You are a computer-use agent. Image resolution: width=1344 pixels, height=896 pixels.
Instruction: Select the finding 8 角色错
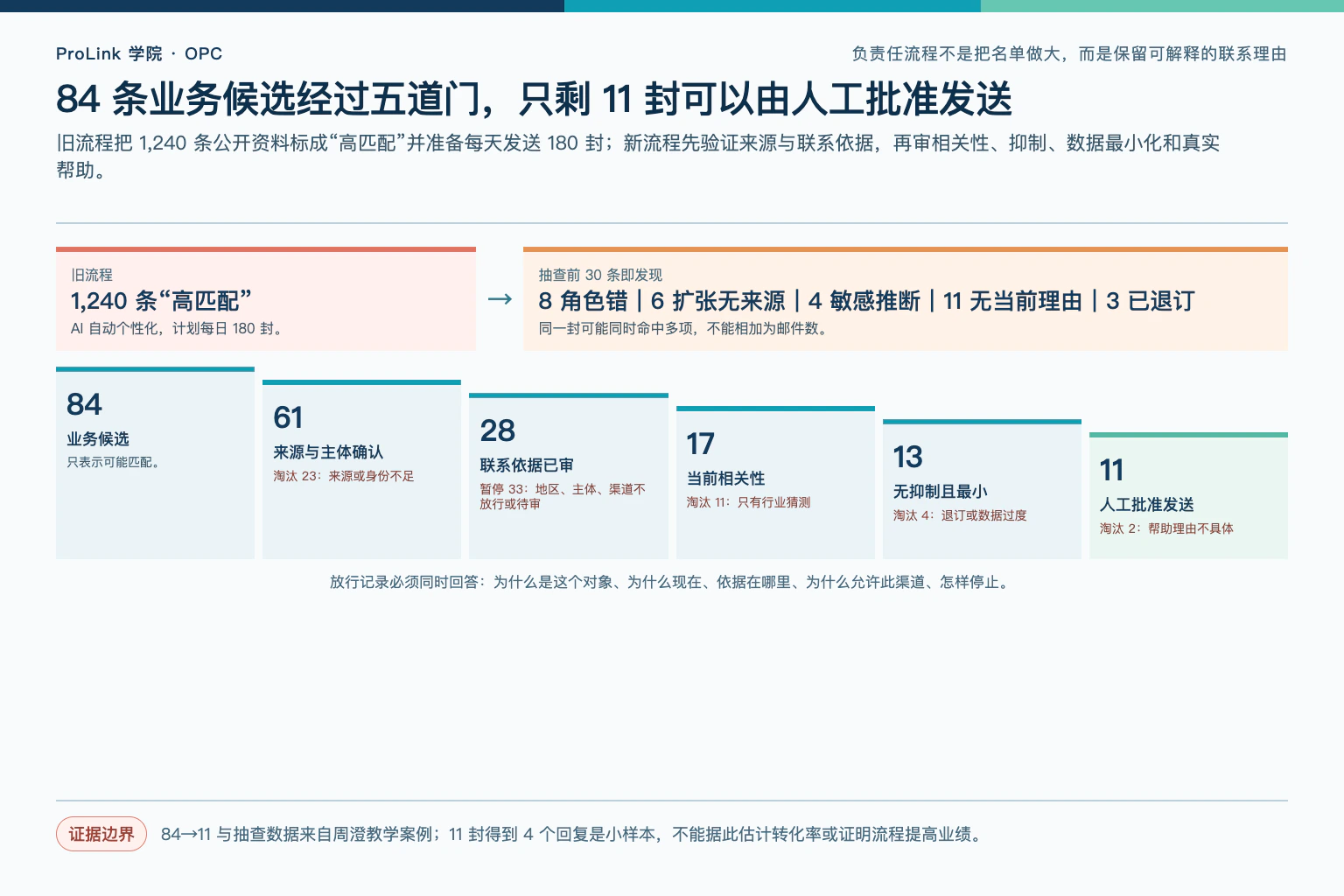(x=583, y=301)
